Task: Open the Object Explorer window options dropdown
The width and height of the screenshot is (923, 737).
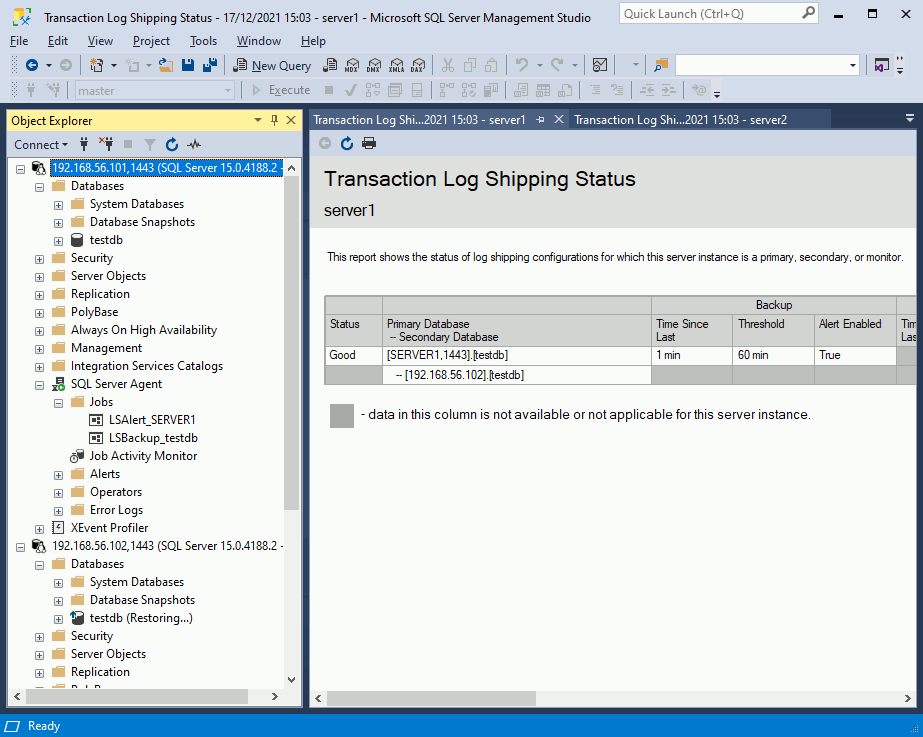Action: pos(258,120)
